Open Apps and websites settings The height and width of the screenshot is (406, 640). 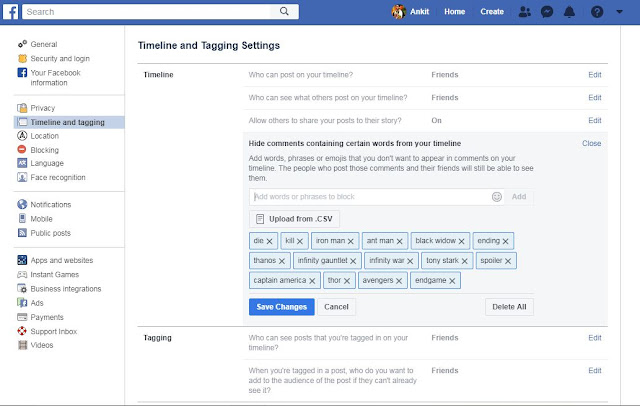(62, 260)
